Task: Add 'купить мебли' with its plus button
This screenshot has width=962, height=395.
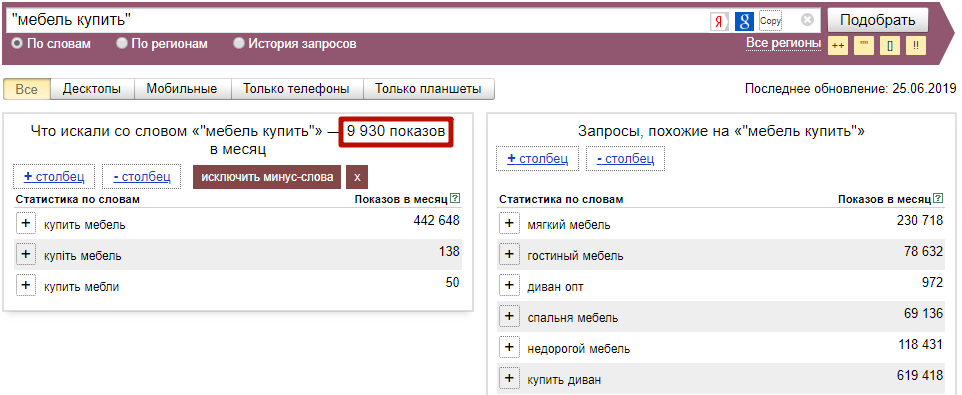Action: pos(26,286)
